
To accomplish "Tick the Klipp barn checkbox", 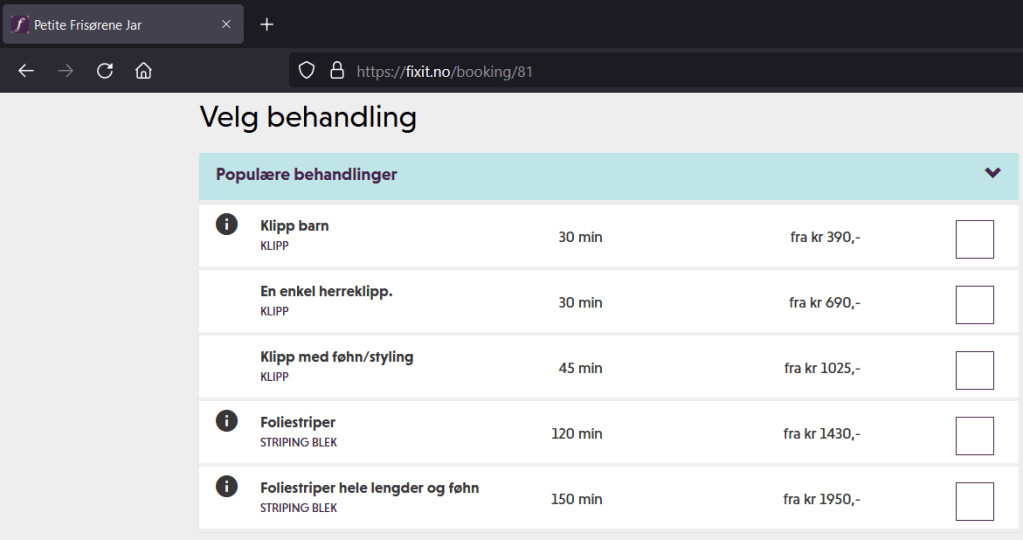I will tap(974, 239).
